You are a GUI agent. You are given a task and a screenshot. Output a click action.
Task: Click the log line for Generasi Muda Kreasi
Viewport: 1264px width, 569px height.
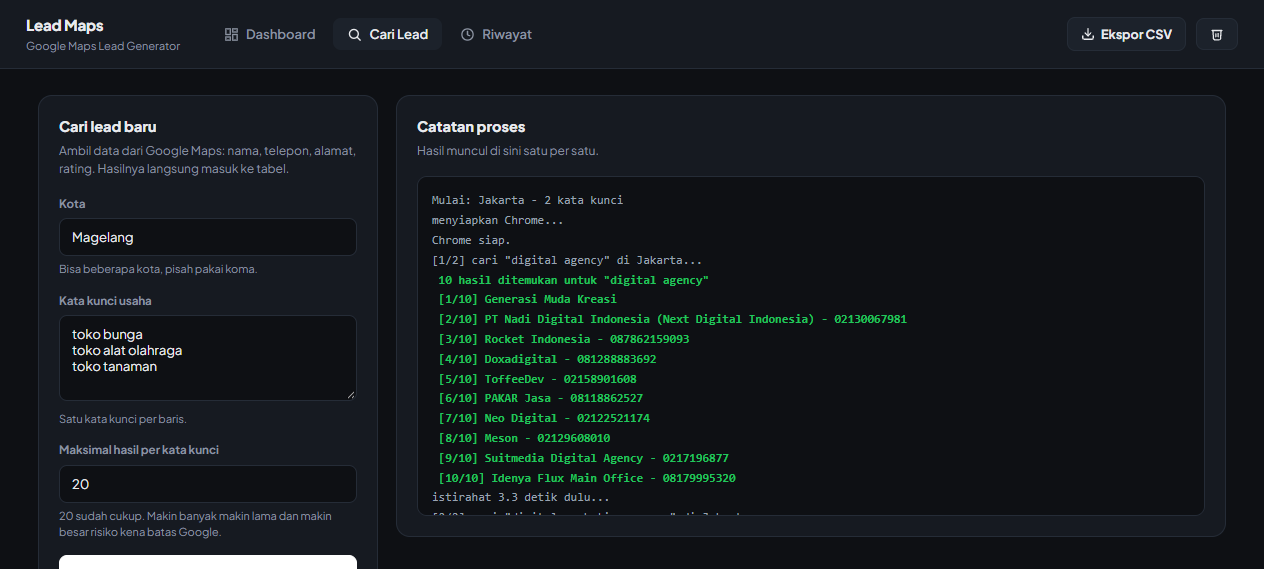(527, 299)
